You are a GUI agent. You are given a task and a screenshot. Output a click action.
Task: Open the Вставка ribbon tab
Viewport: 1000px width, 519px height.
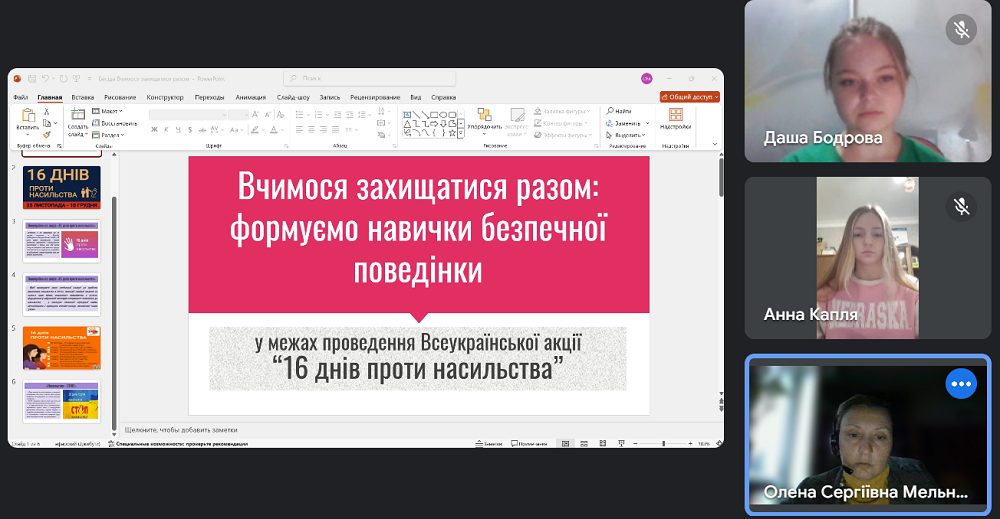(83, 98)
